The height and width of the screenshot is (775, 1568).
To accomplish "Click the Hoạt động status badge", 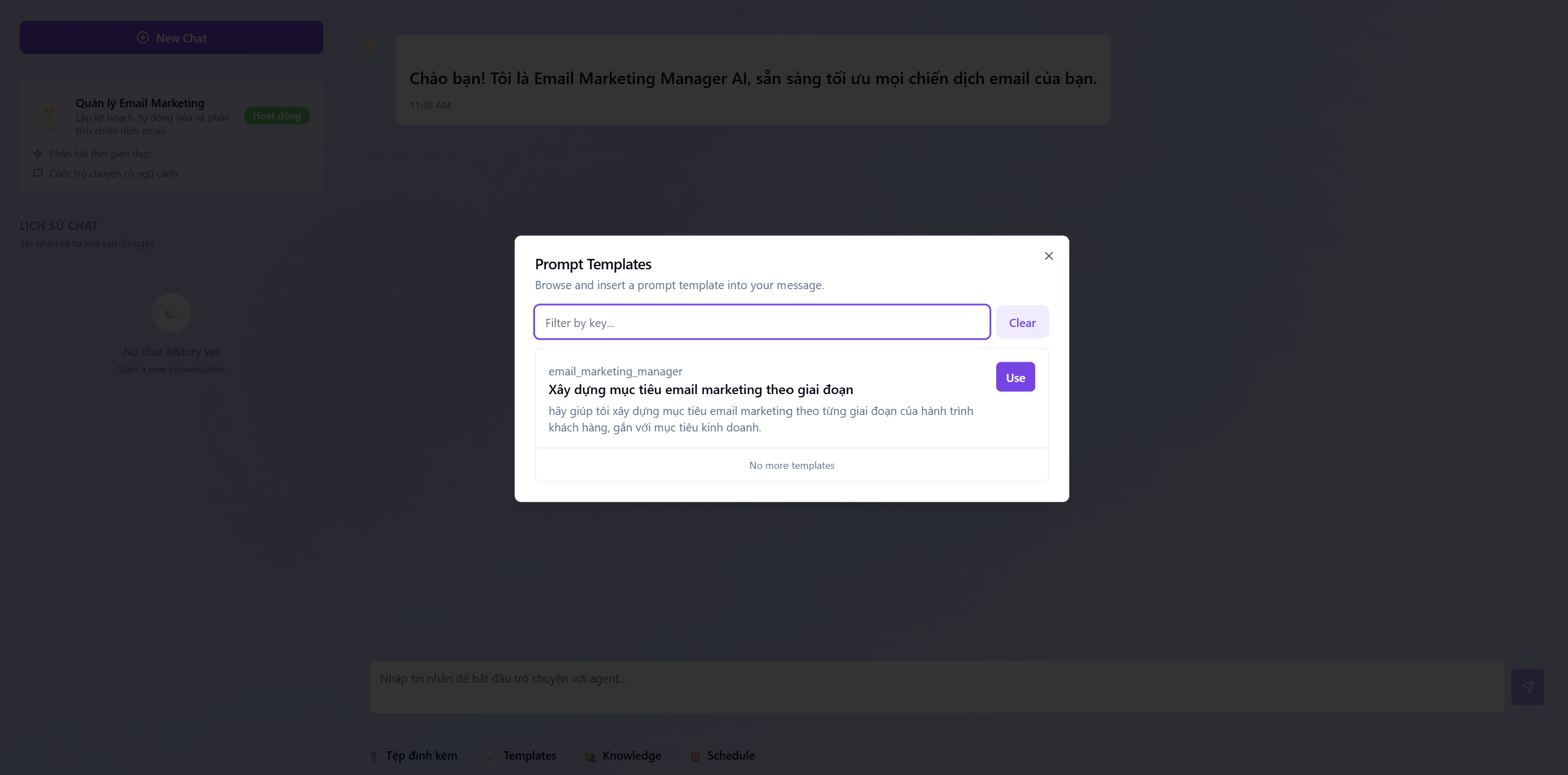I will (x=277, y=115).
